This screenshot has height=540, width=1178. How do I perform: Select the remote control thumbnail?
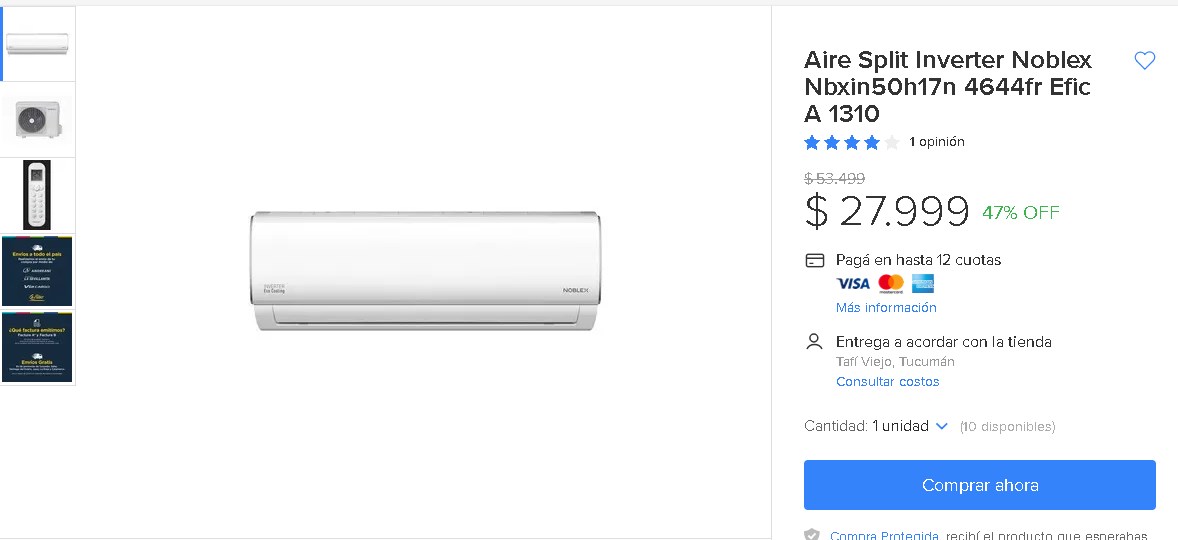[x=38, y=196]
